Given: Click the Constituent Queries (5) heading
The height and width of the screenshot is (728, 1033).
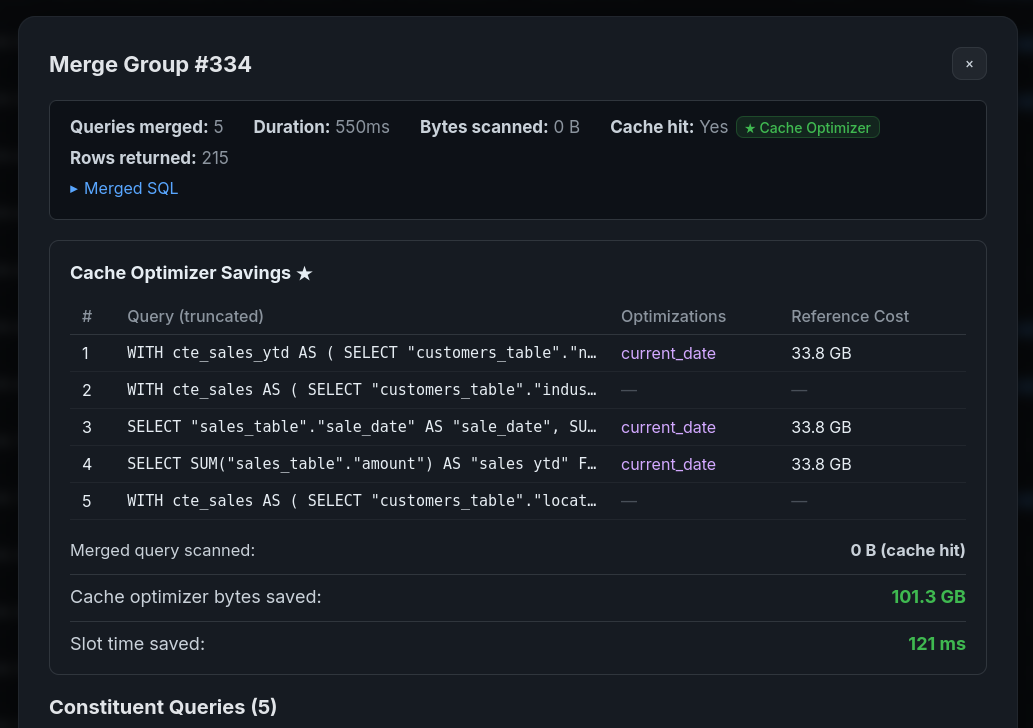Looking at the screenshot, I should pyautogui.click(x=163, y=707).
